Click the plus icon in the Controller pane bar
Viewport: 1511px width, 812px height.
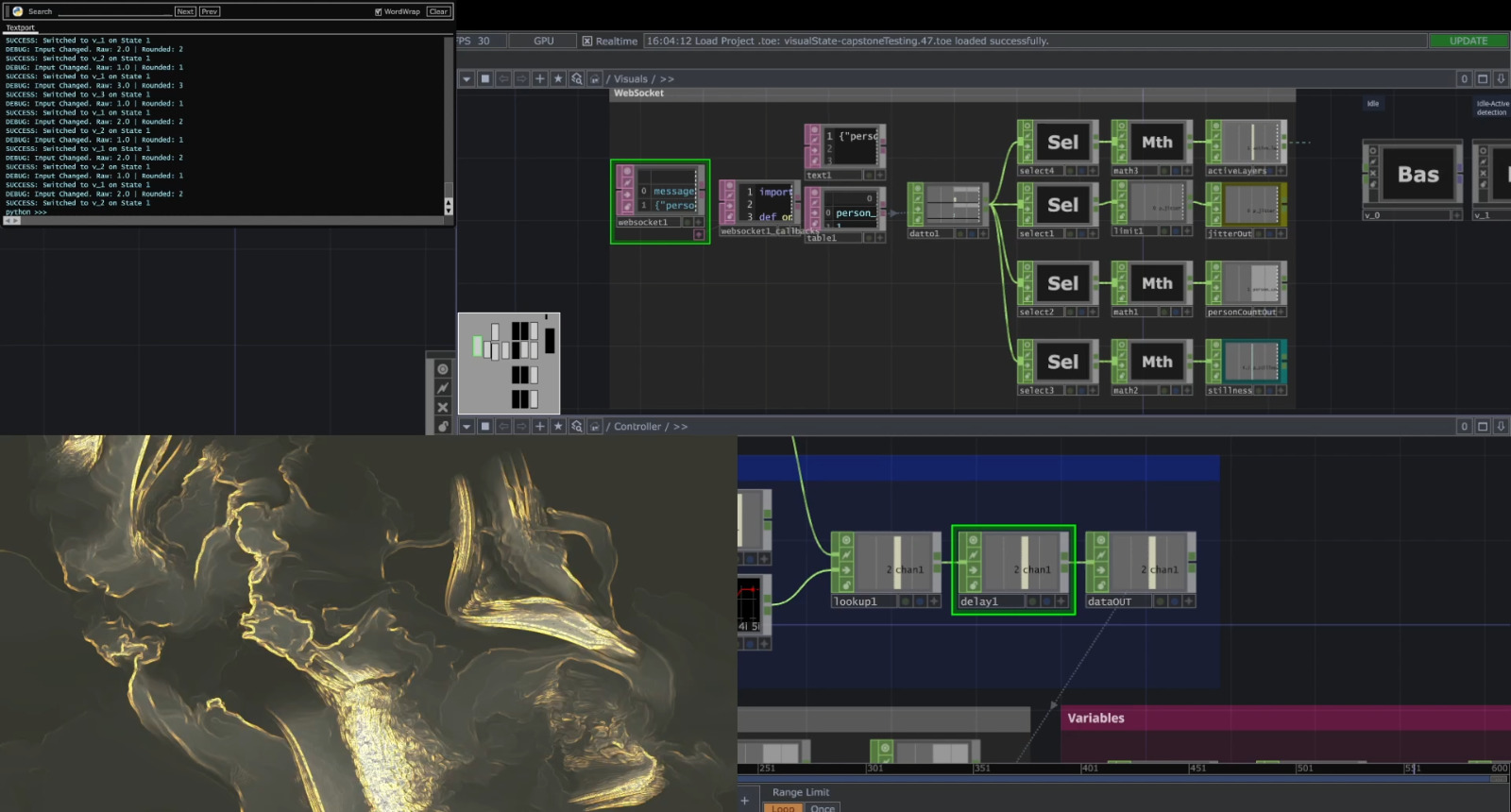[539, 427]
